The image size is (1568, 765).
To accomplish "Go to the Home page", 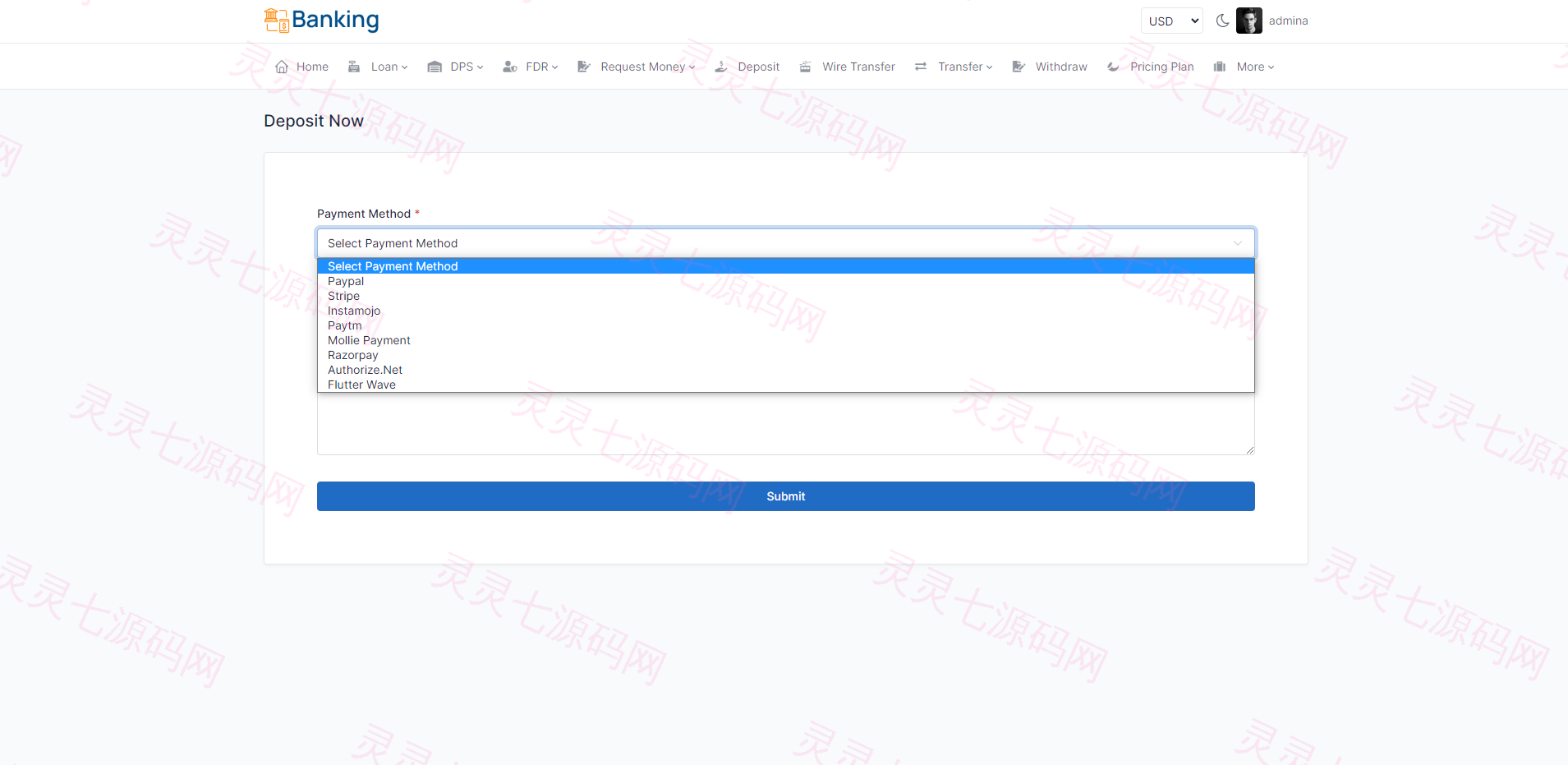I will click(x=312, y=67).
